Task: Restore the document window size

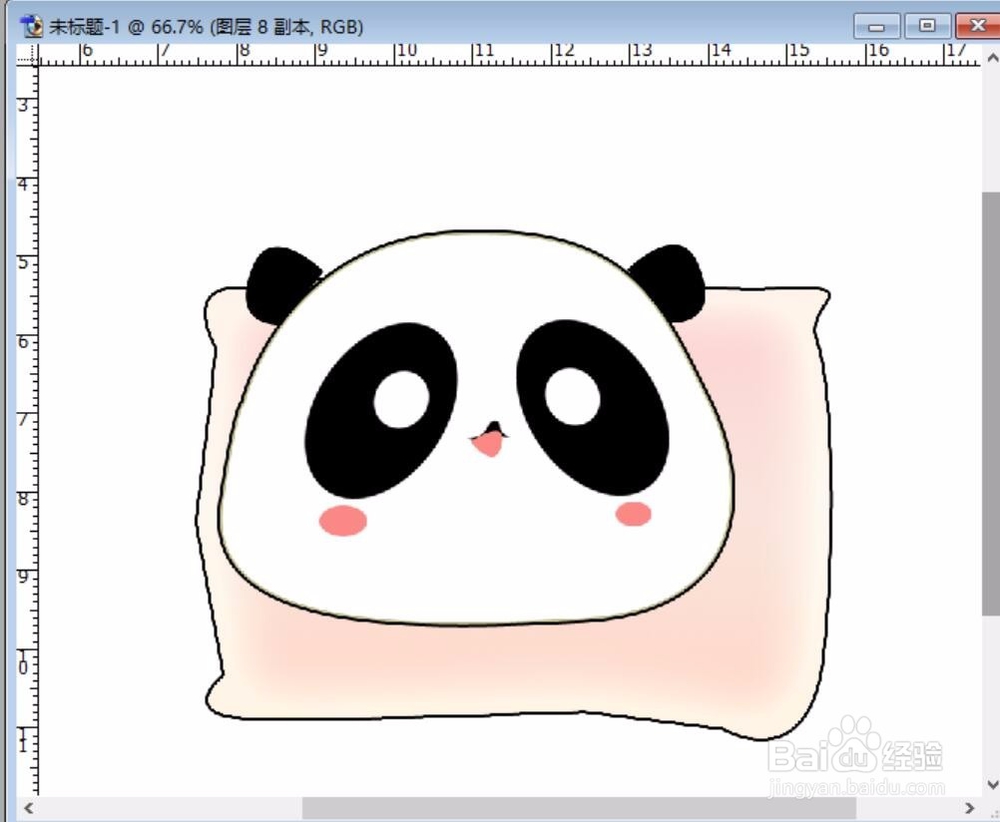Action: point(926,26)
